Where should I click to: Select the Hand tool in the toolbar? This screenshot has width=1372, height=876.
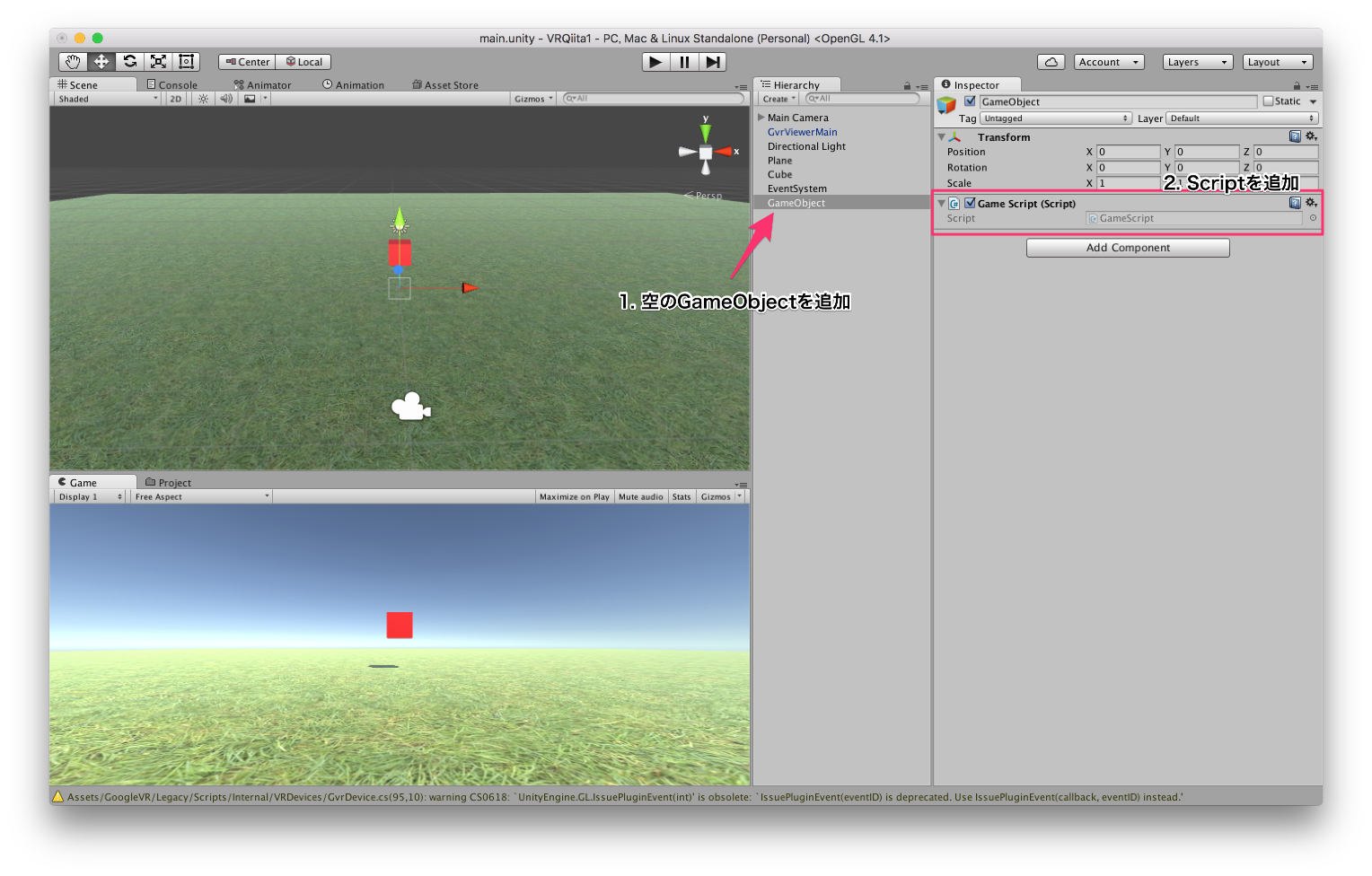pyautogui.click(x=73, y=61)
